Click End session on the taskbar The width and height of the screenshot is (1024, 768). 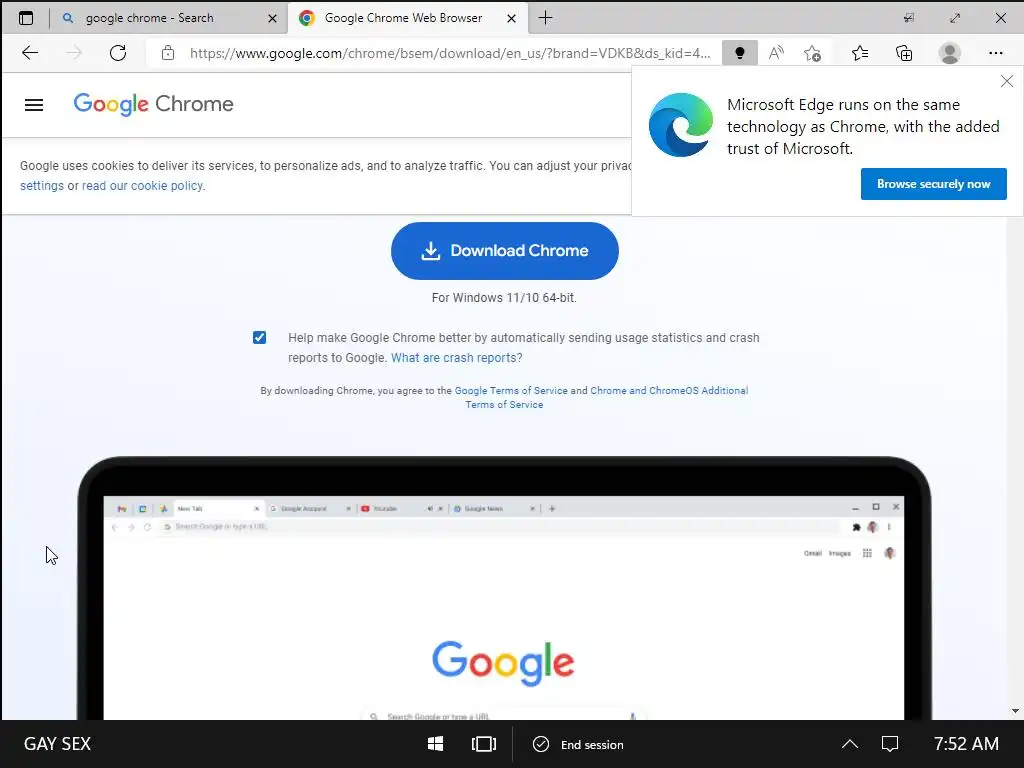(579, 744)
